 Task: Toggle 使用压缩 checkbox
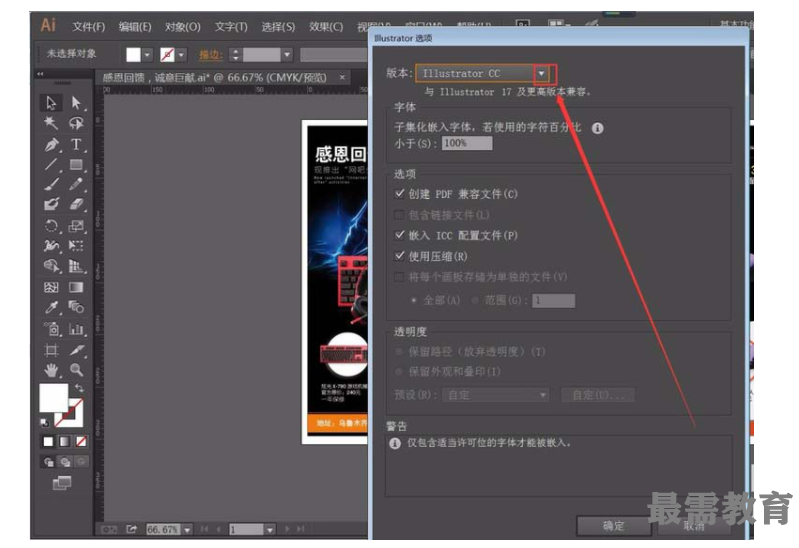400,256
